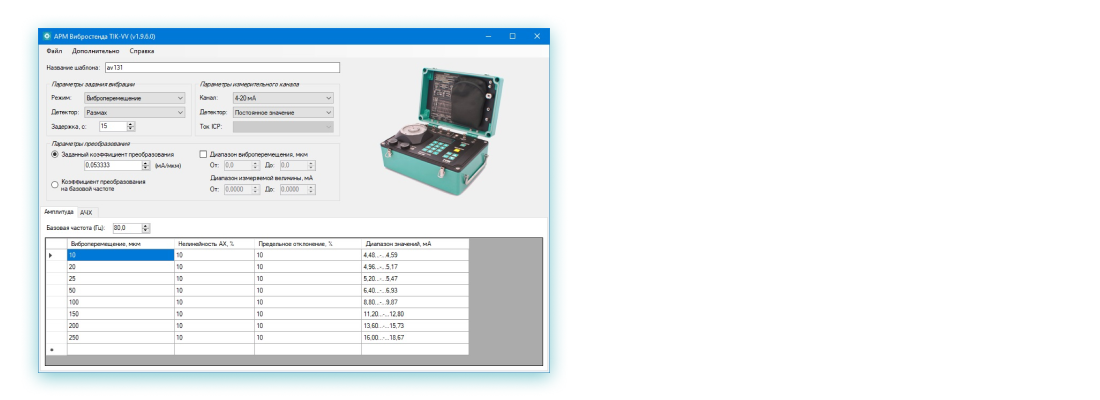This screenshot has width=1100, height=400.
Task: Click the range cell 5,20...-...5,47
Action: point(415,279)
